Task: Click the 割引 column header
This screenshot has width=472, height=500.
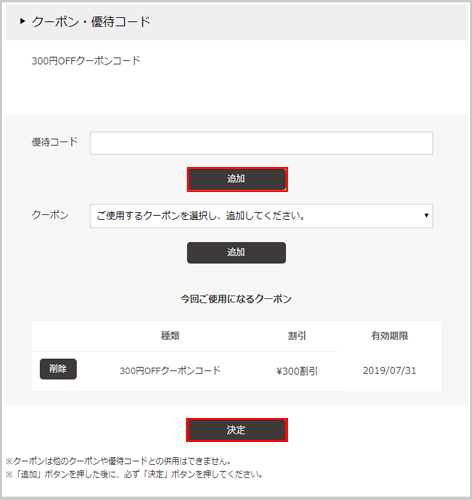Action: (x=297, y=336)
